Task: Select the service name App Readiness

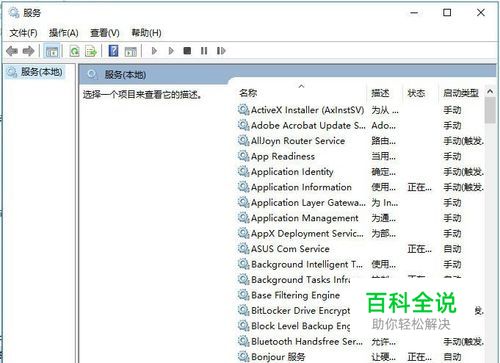Action: (283, 156)
